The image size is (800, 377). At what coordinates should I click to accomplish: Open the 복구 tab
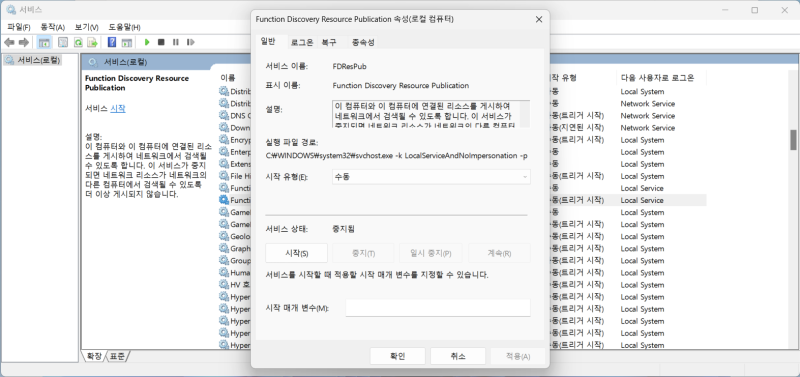click(x=329, y=43)
